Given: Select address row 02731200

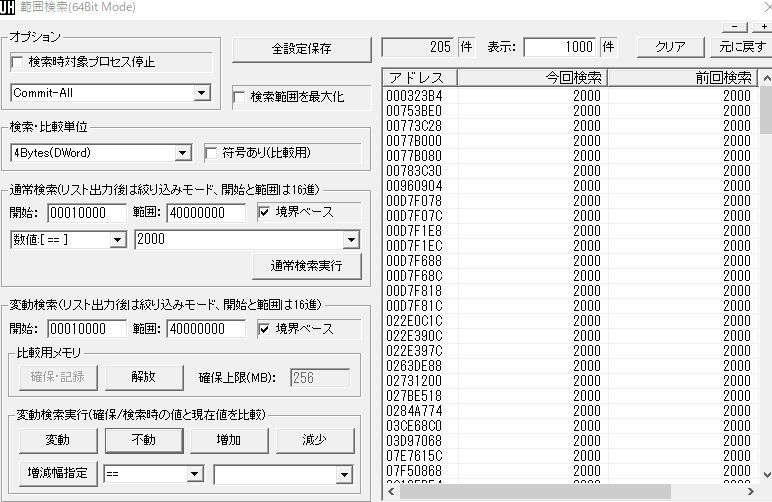Looking at the screenshot, I should point(571,381).
